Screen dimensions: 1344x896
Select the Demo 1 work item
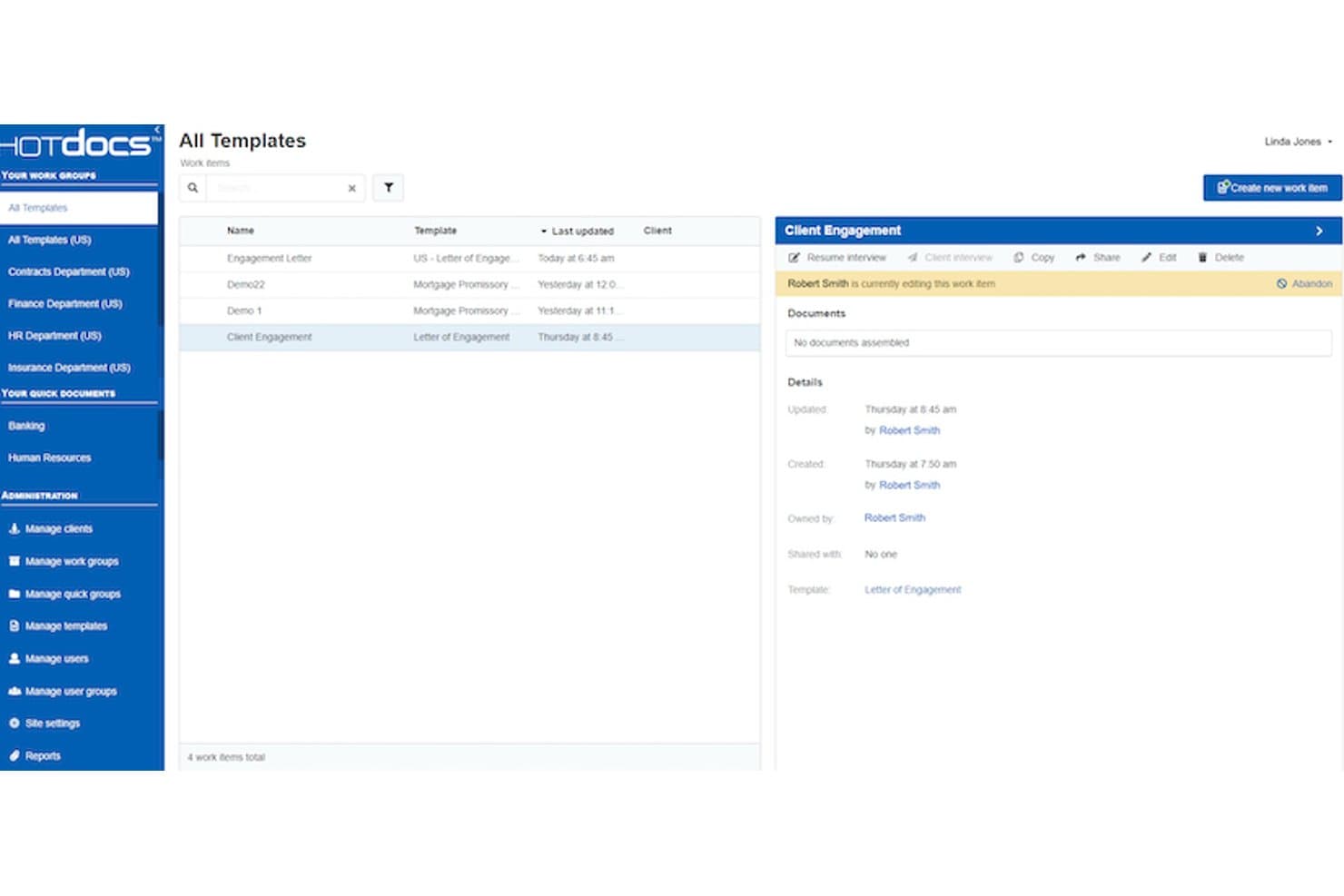[x=469, y=311]
